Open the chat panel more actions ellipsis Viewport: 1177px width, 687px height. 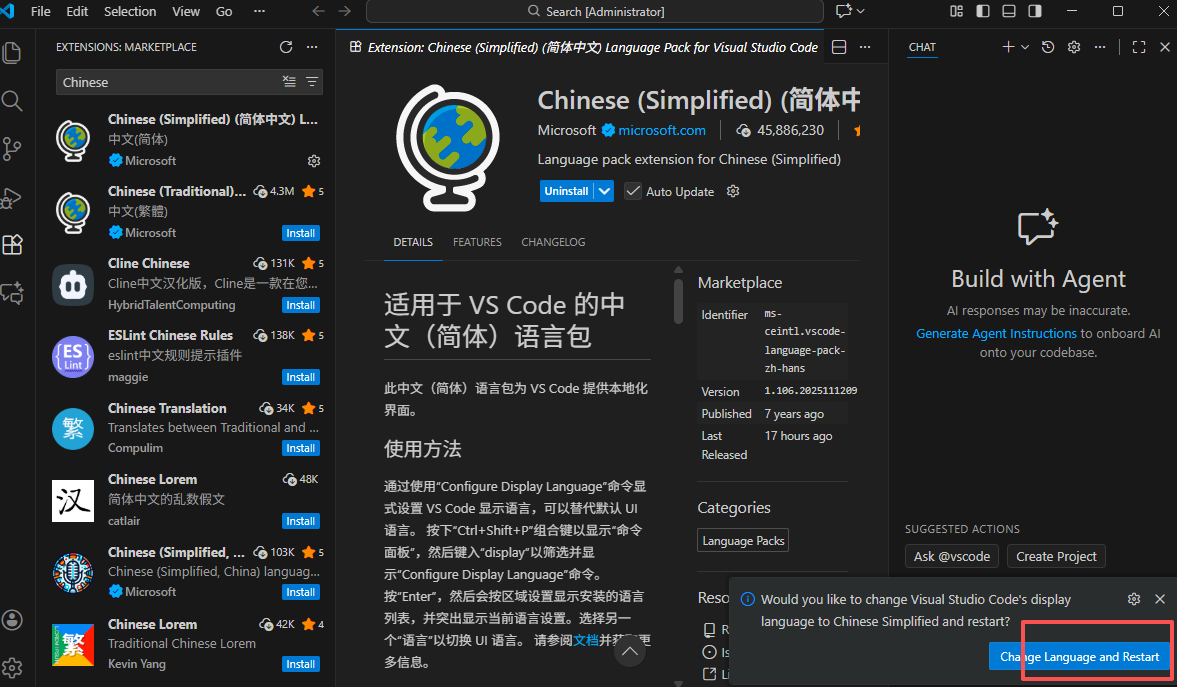pos(1100,47)
